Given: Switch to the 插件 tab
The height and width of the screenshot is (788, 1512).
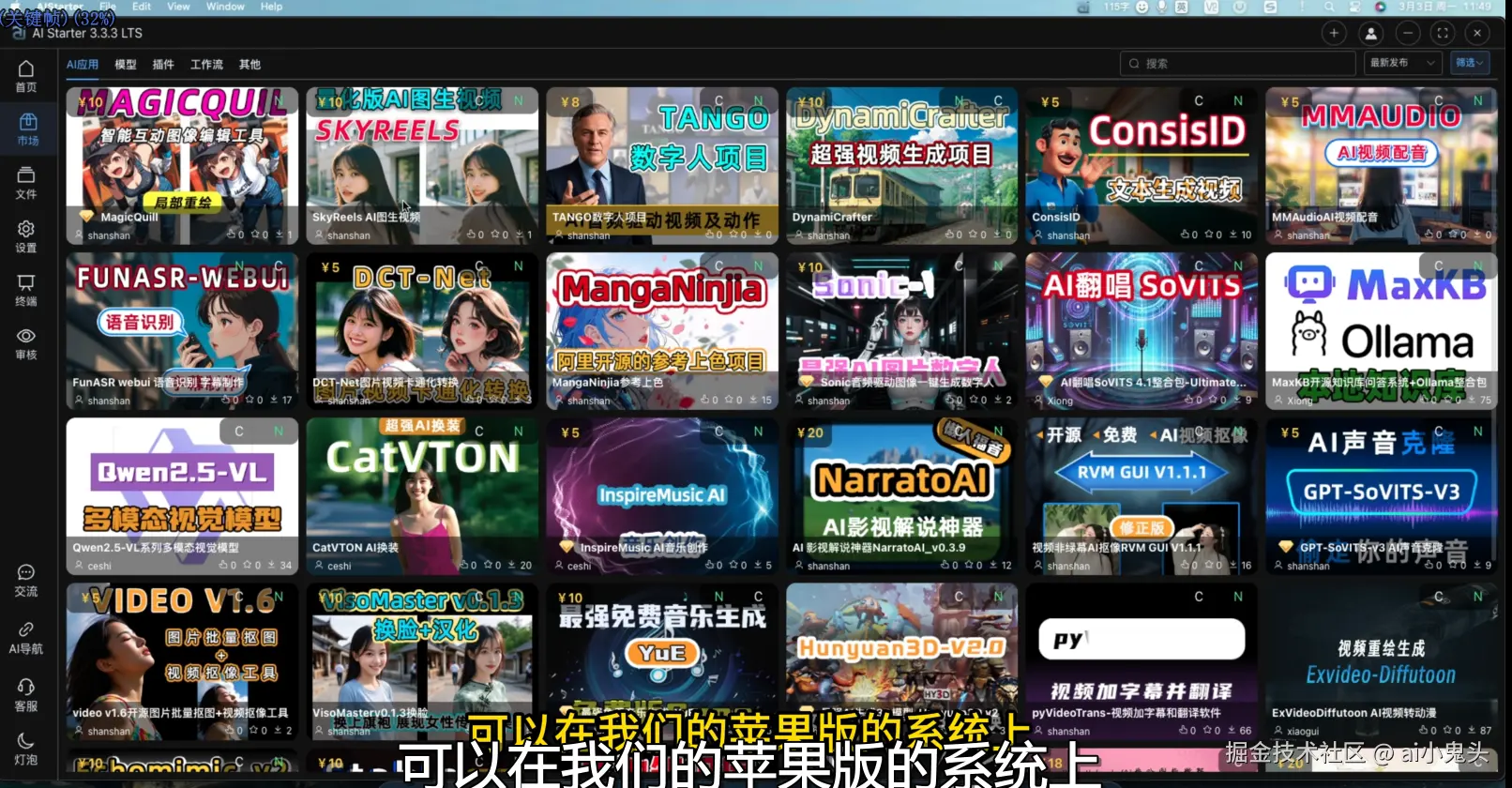Looking at the screenshot, I should pos(163,65).
